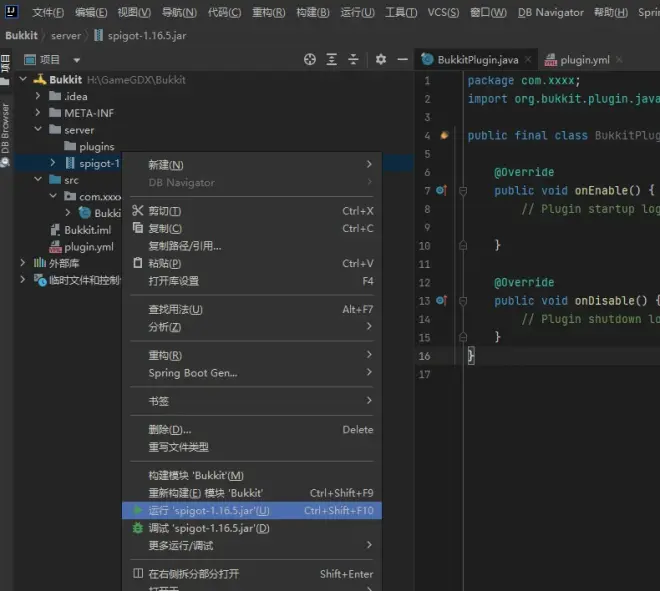Open the VCS(S) menu
Image resolution: width=660 pixels, height=591 pixels.
click(443, 12)
